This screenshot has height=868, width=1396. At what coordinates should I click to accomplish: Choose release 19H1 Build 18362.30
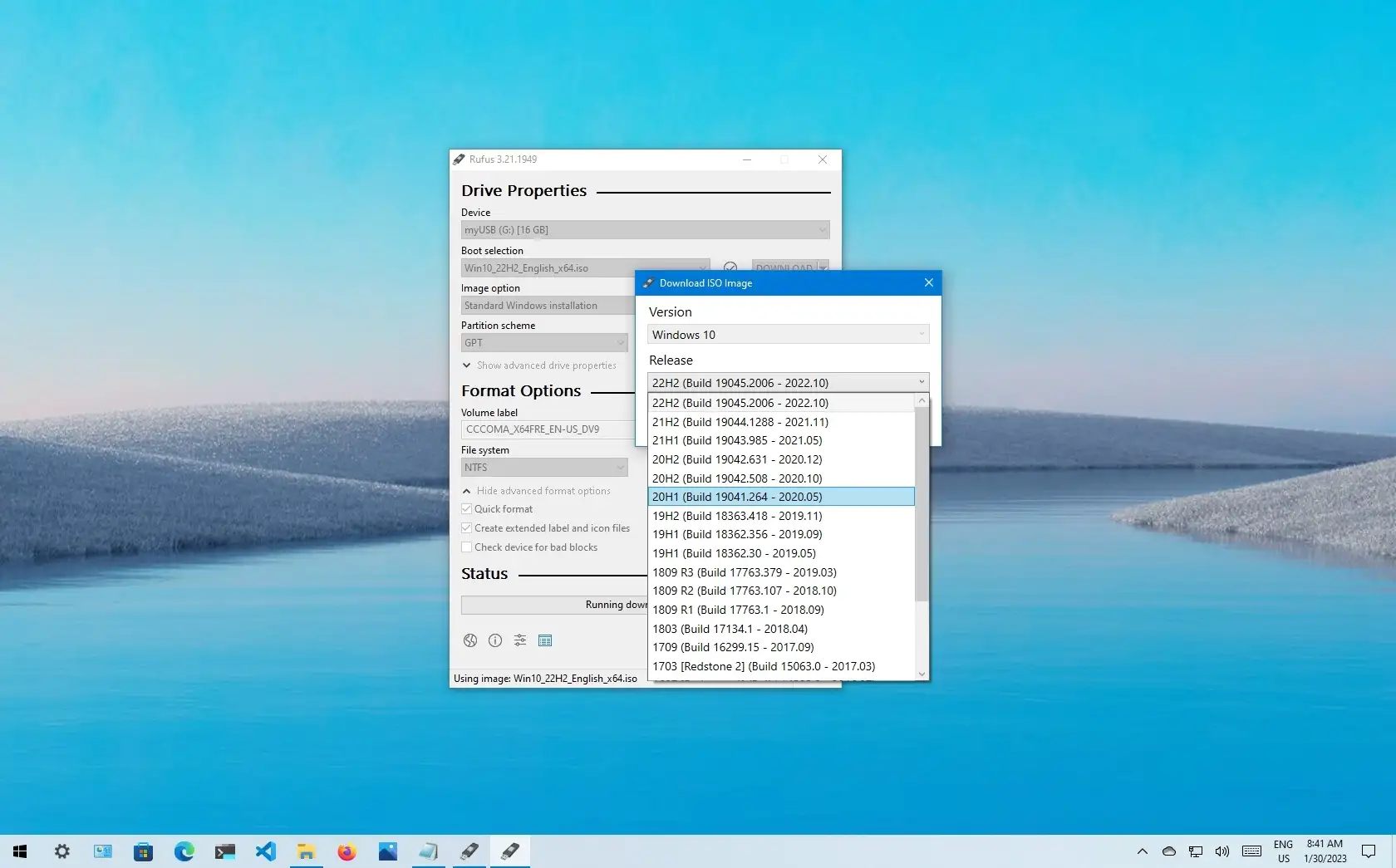pos(781,553)
